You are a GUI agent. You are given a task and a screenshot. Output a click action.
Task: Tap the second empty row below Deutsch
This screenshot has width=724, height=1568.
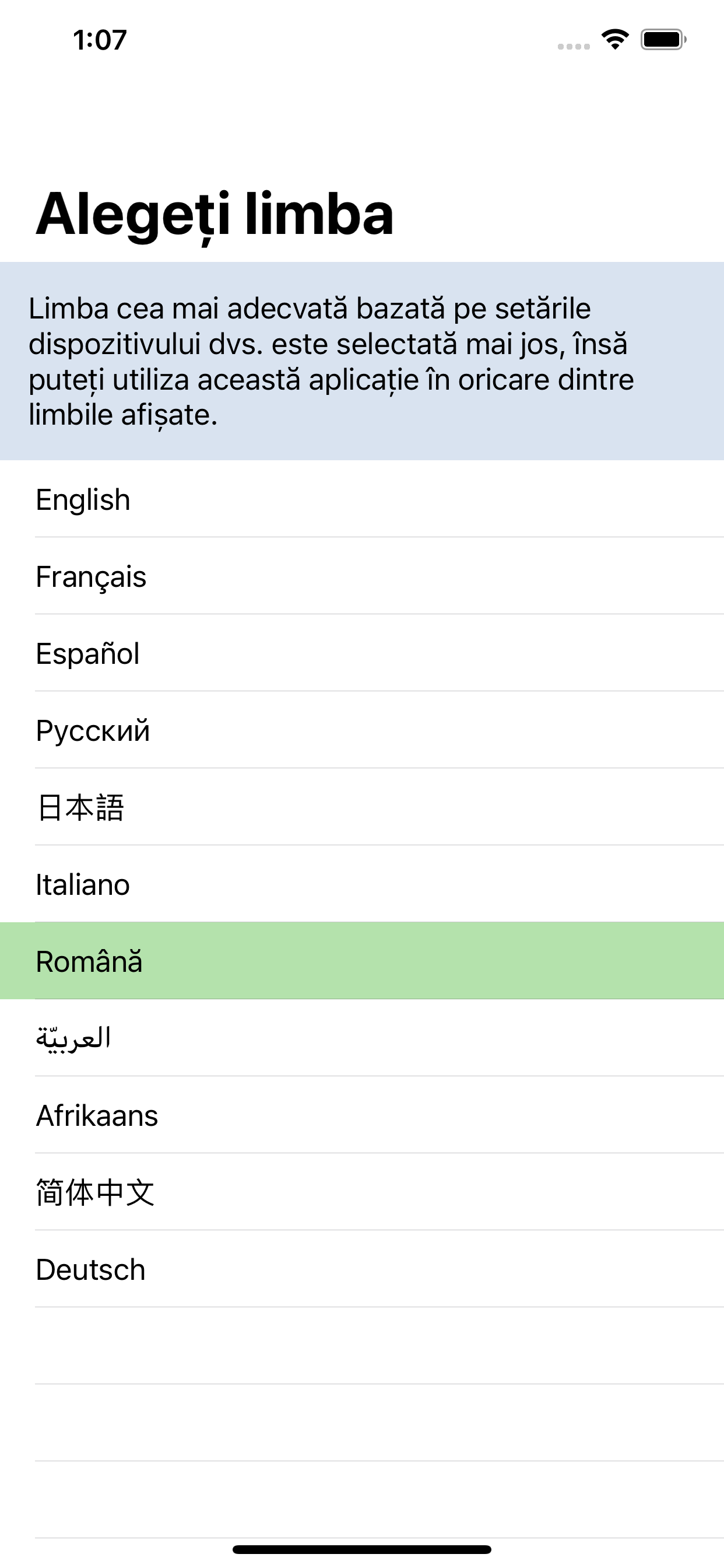pos(362,1423)
